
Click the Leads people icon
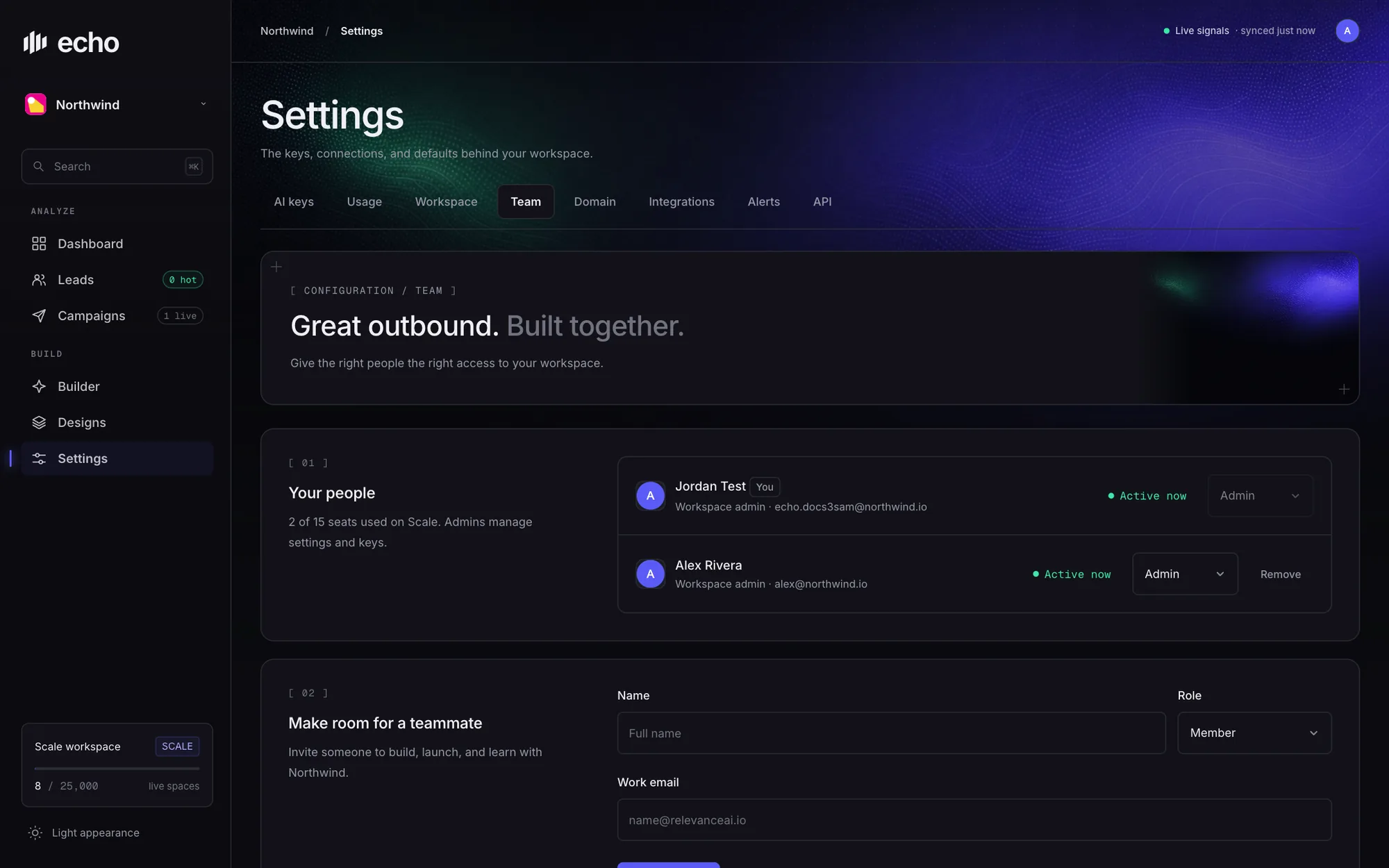[x=39, y=280]
